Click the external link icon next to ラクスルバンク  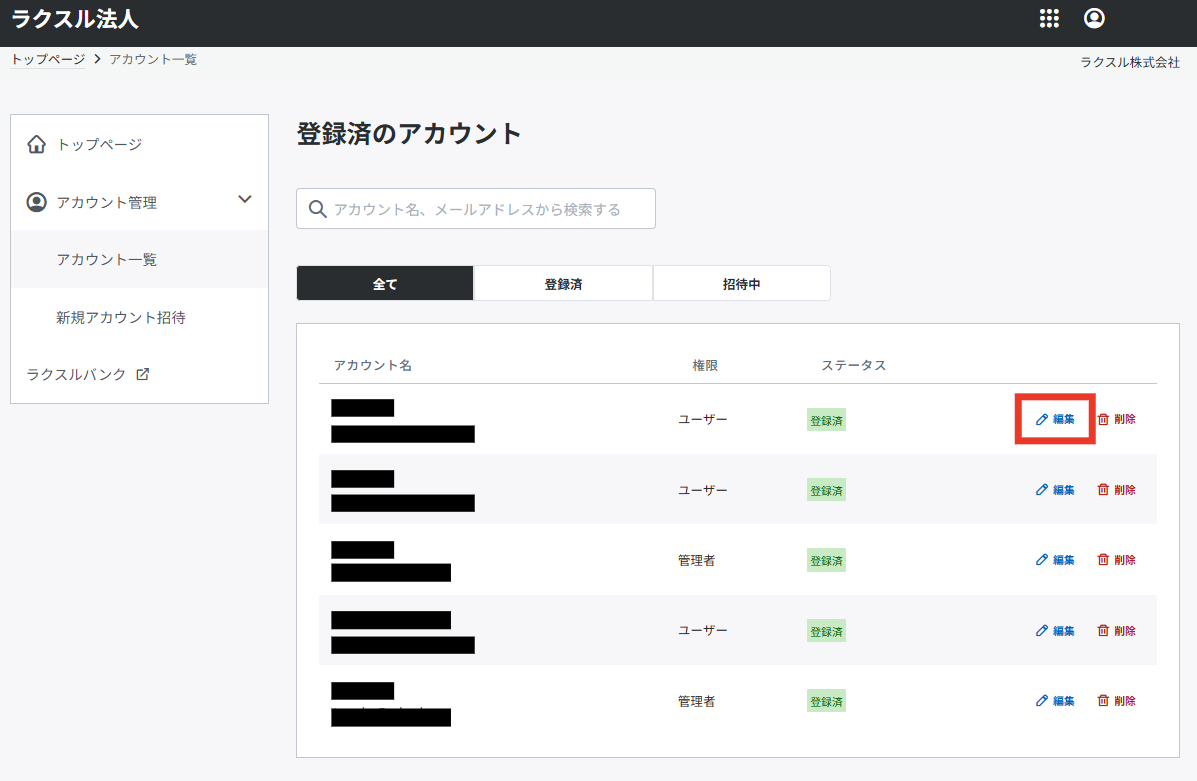point(143,374)
